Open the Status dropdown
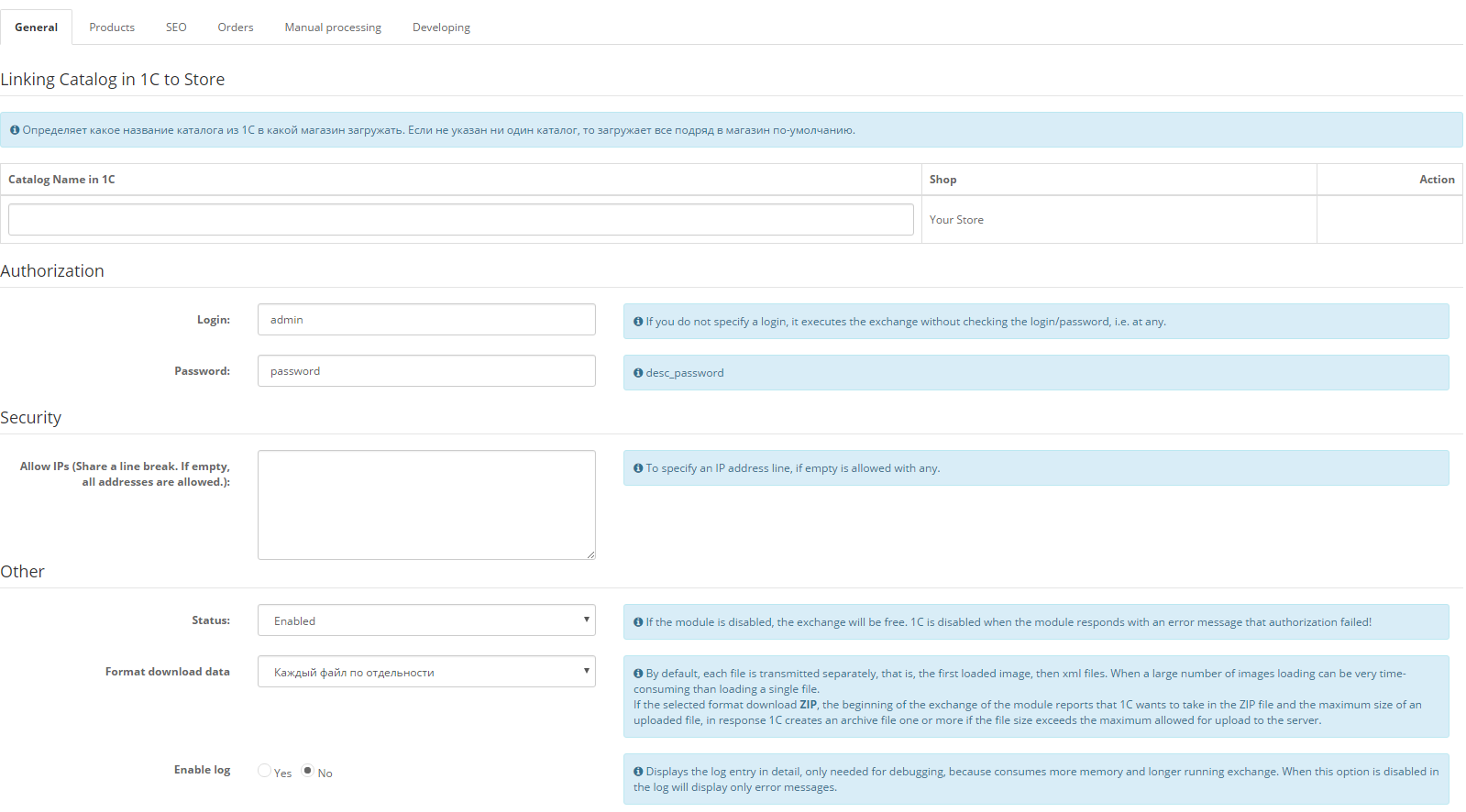1466x812 pixels. (x=426, y=620)
